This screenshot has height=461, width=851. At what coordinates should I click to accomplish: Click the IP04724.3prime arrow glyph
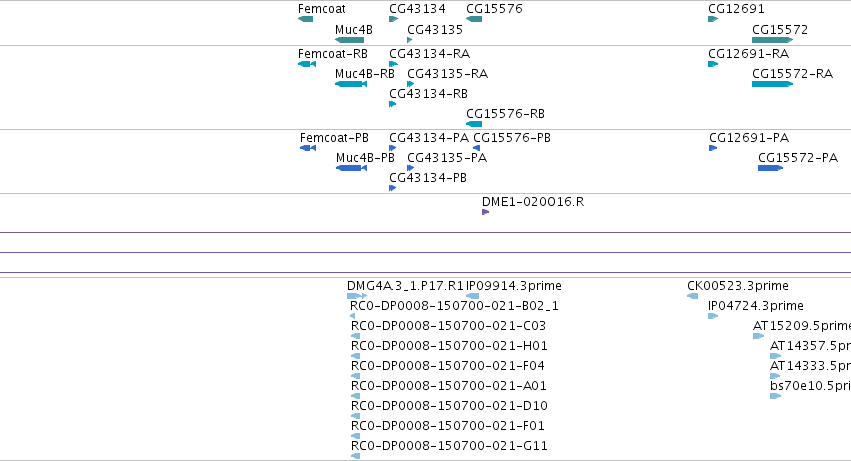click(x=713, y=316)
